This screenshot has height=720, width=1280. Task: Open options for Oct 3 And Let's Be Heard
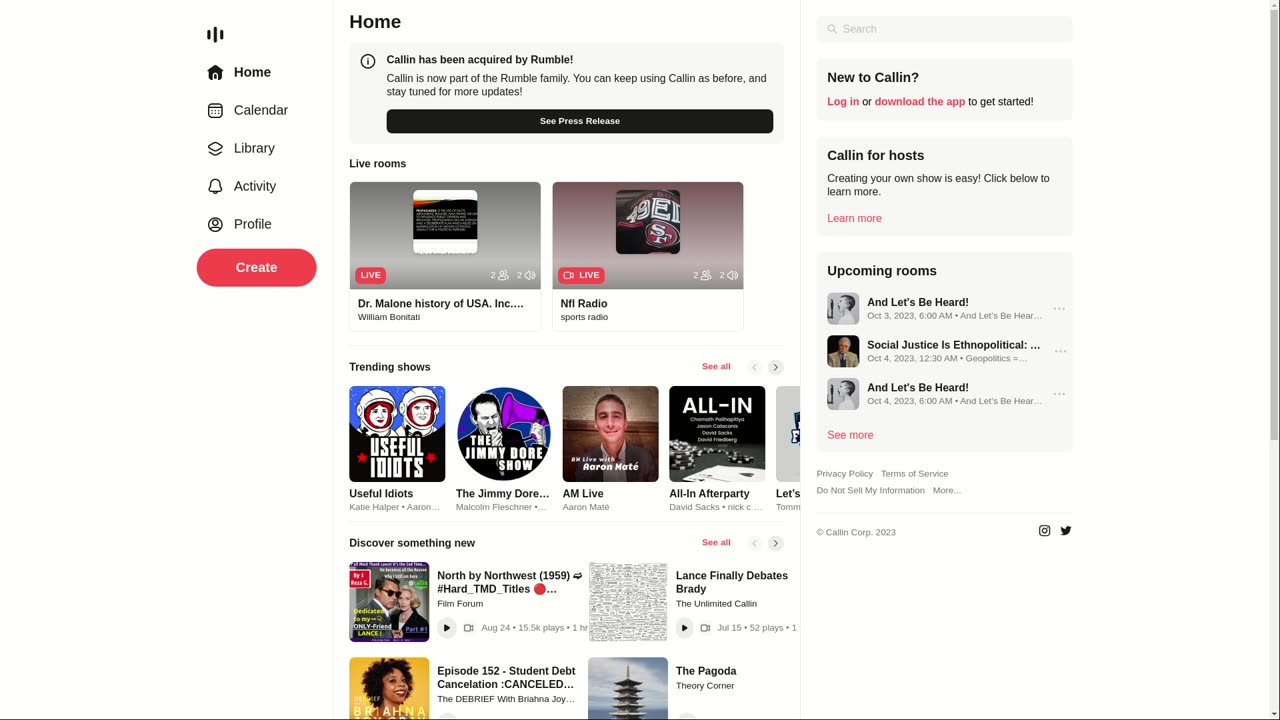(x=1059, y=309)
